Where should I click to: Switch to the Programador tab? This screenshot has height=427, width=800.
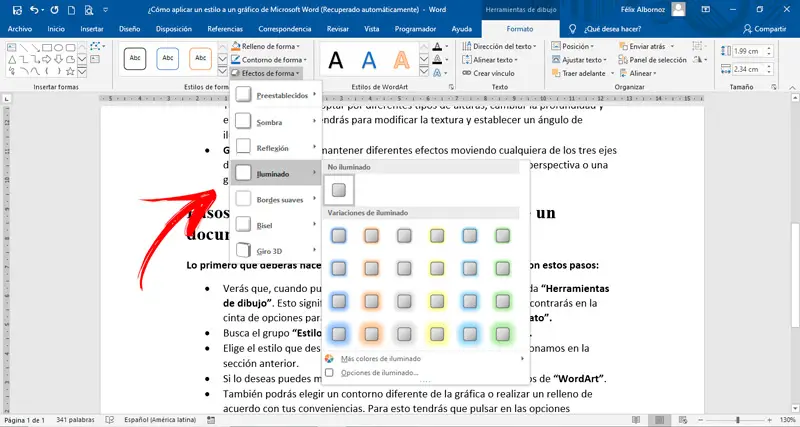pyautogui.click(x=415, y=29)
